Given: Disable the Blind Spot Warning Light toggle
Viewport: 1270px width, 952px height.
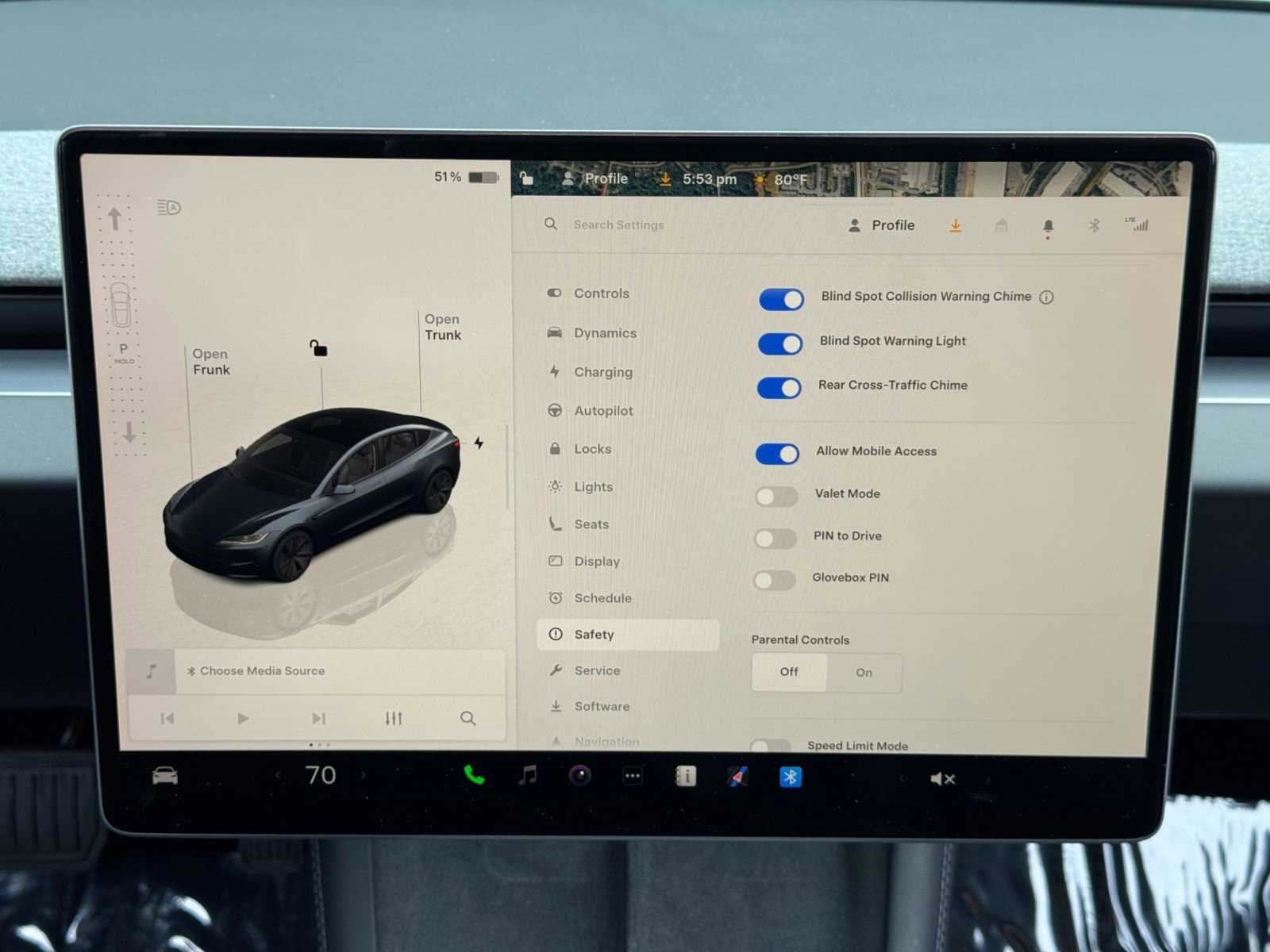Looking at the screenshot, I should pyautogui.click(x=780, y=344).
